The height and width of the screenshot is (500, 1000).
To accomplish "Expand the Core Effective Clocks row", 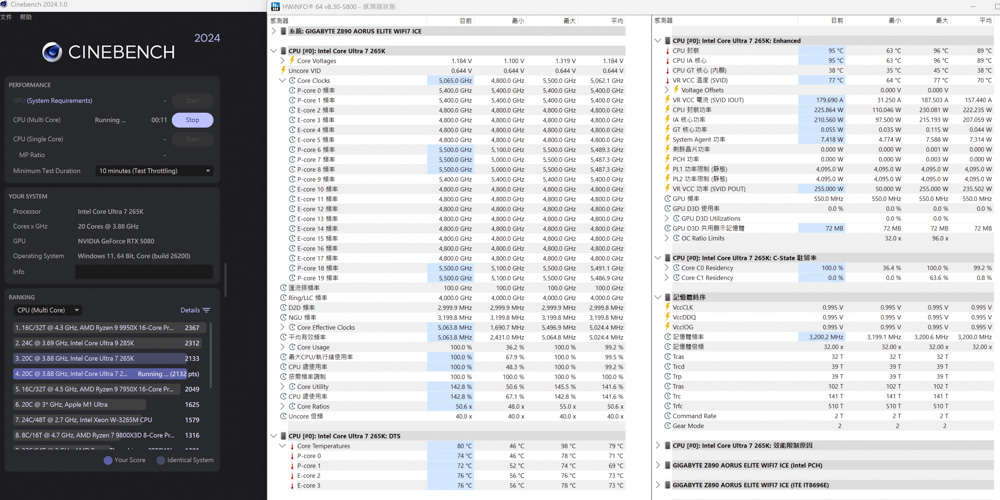I will point(283,327).
